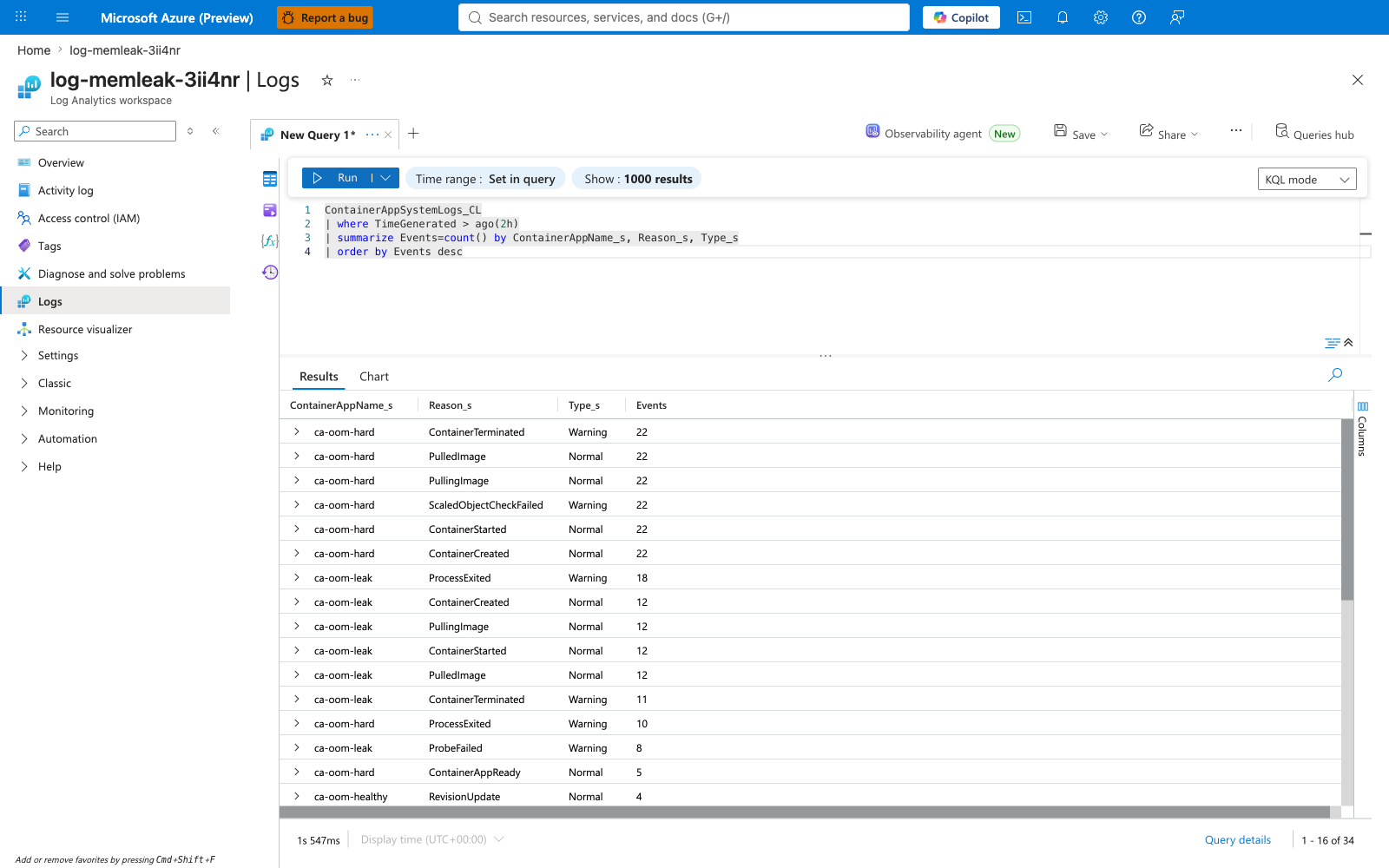Search results with the magnifier icon
Viewport: 1389px width, 868px height.
point(1335,375)
